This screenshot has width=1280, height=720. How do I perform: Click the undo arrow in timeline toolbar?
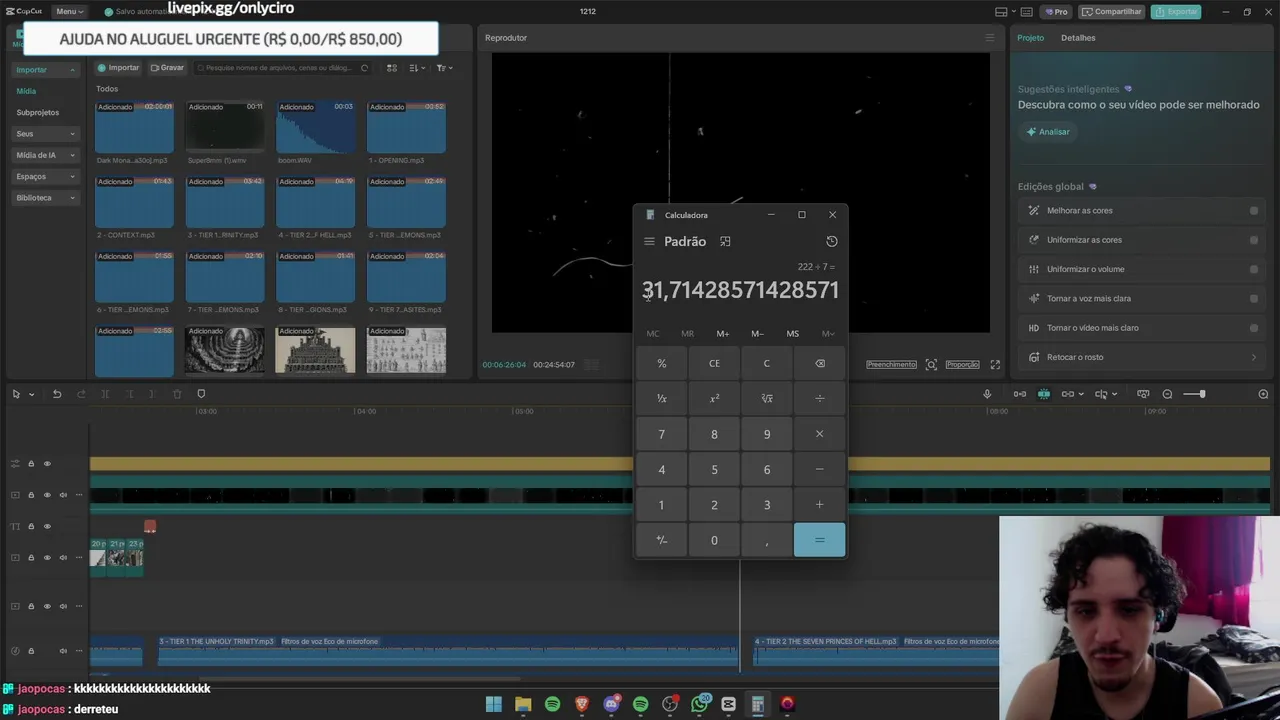click(x=57, y=394)
